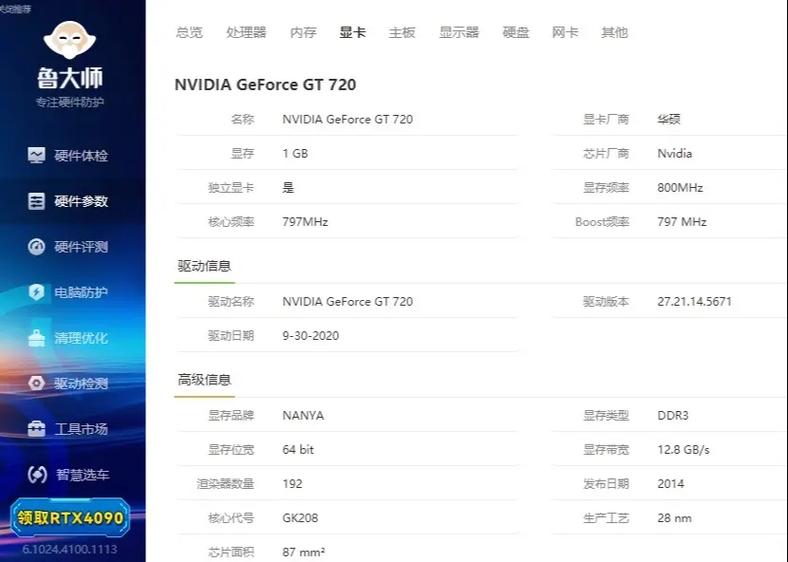Click the 核心频率 value 797MHz
This screenshot has width=788, height=562.
tap(305, 222)
